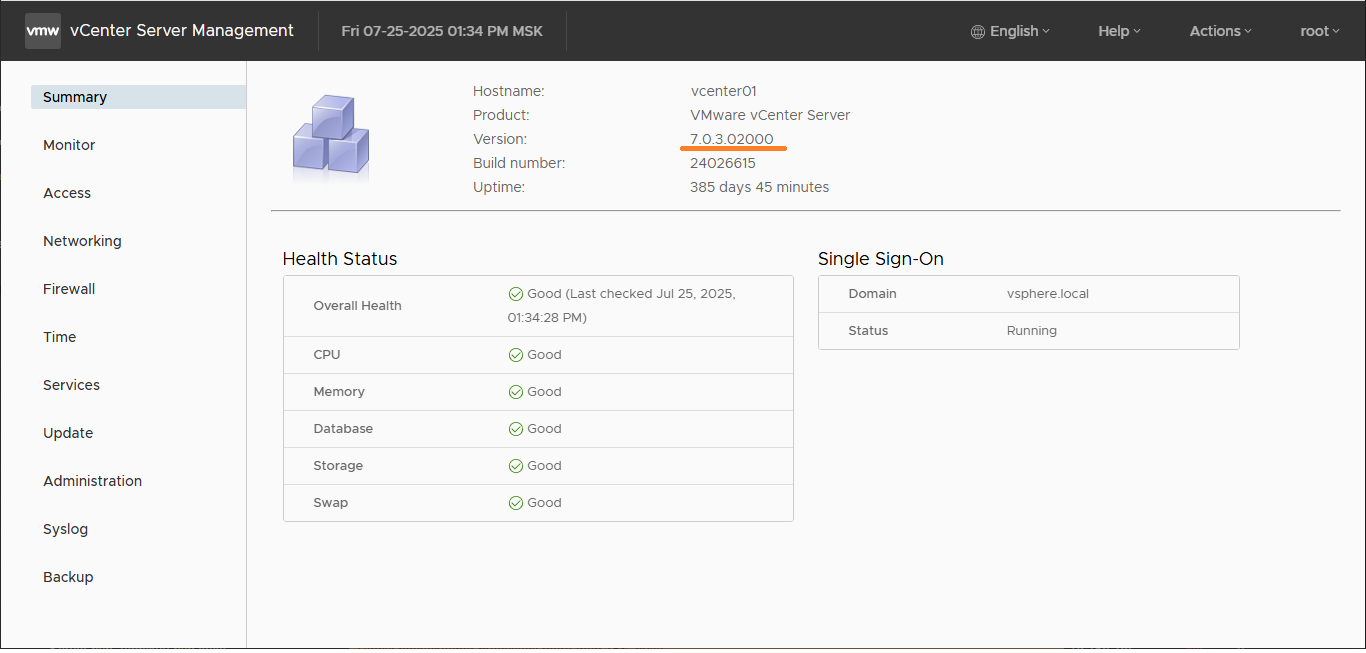This screenshot has height=653, width=1366.
Task: Click the Database good status check icon
Action: [516, 429]
